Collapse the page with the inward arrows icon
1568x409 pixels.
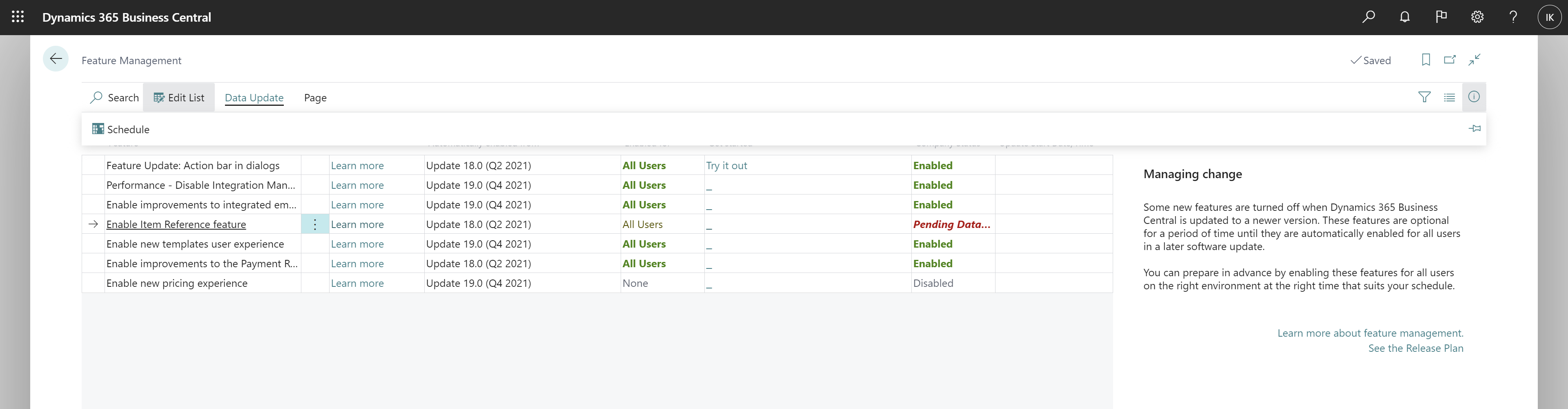pyautogui.click(x=1474, y=60)
